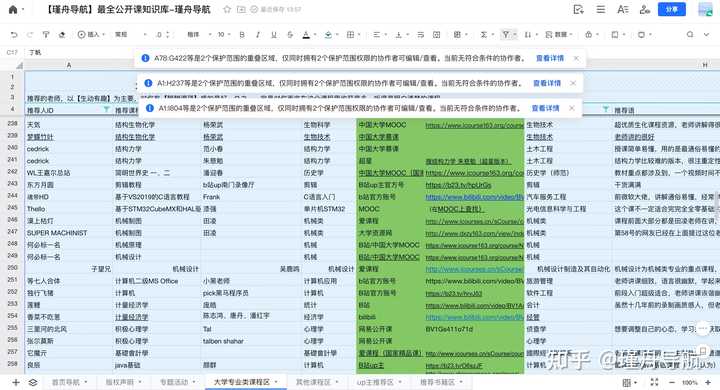The image size is (720, 390).
Task: Click the text translate icon at top right
Action: click(623, 9)
